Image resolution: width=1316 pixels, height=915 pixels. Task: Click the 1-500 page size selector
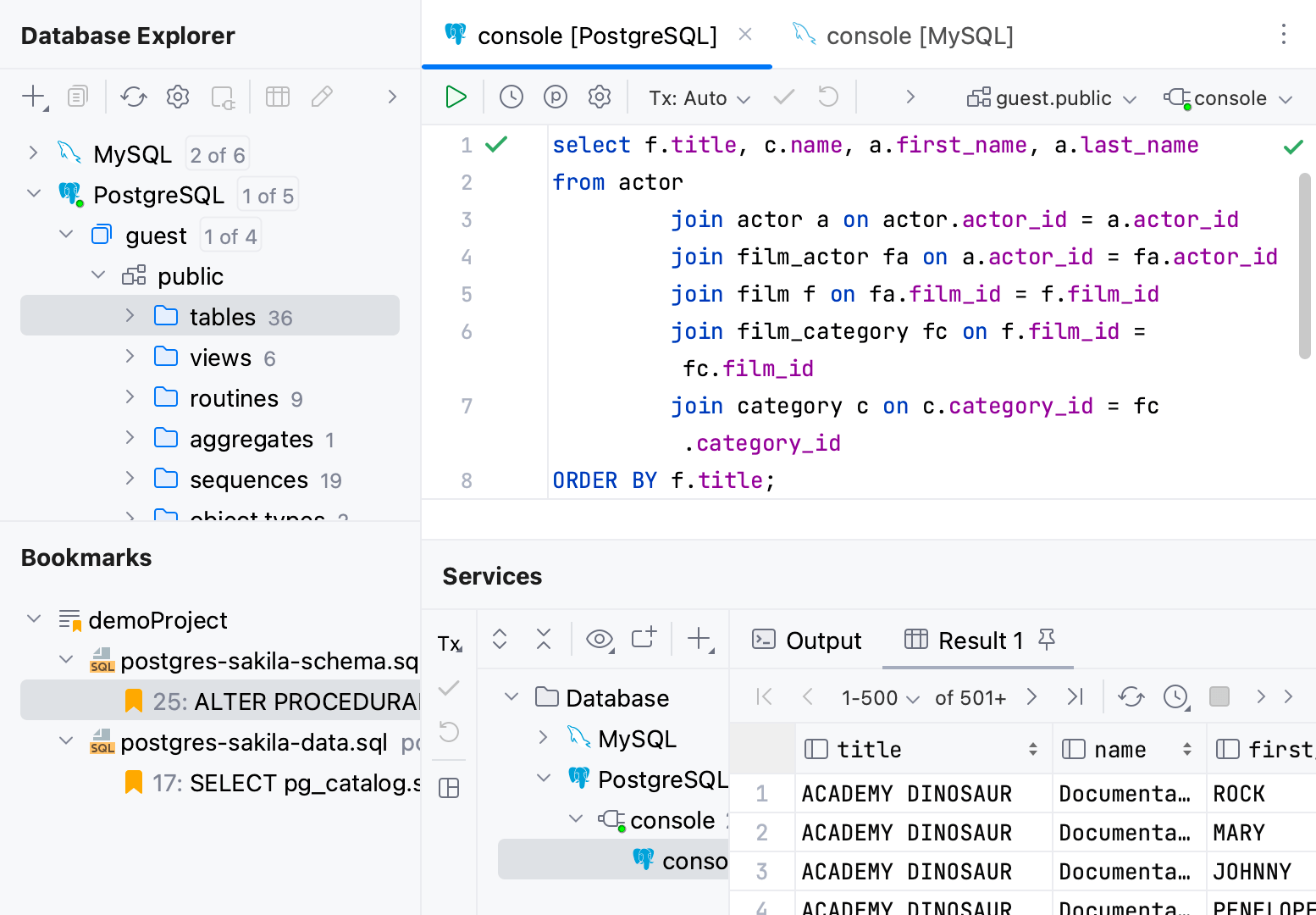[879, 697]
